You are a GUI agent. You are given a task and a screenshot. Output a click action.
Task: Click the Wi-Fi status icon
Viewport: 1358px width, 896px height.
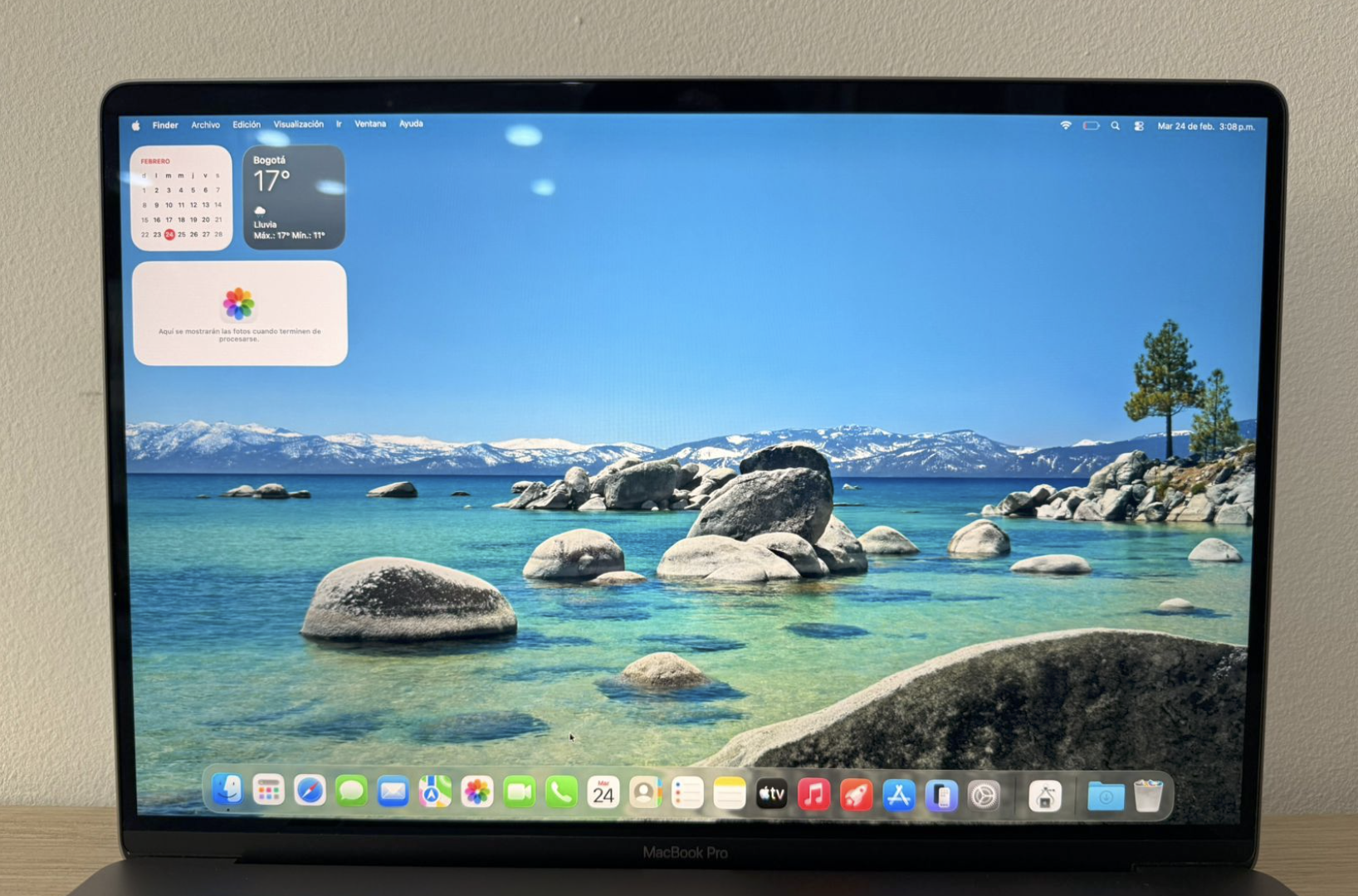[1066, 125]
